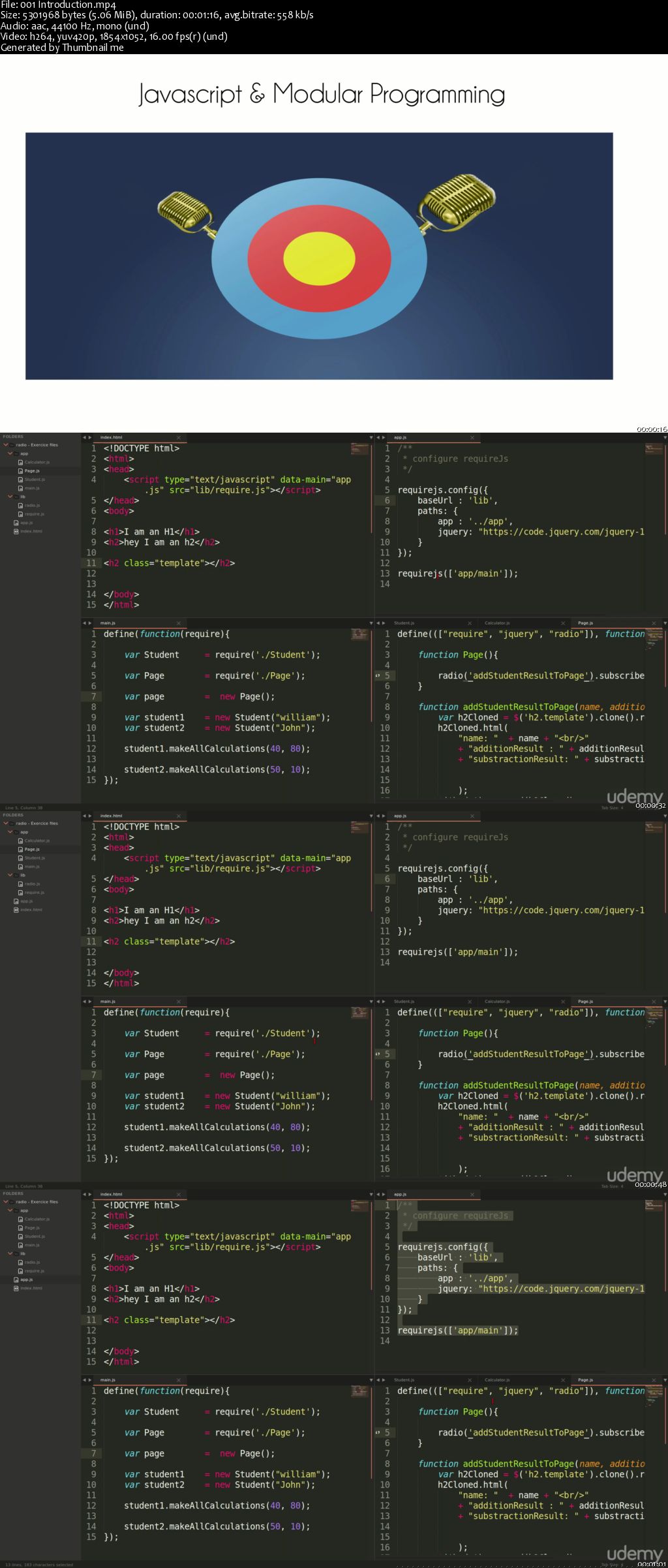This screenshot has width=668, height=1568.
Task: Click app.js file icon in 00:00:32 frame sidebar
Action: (x=16, y=523)
